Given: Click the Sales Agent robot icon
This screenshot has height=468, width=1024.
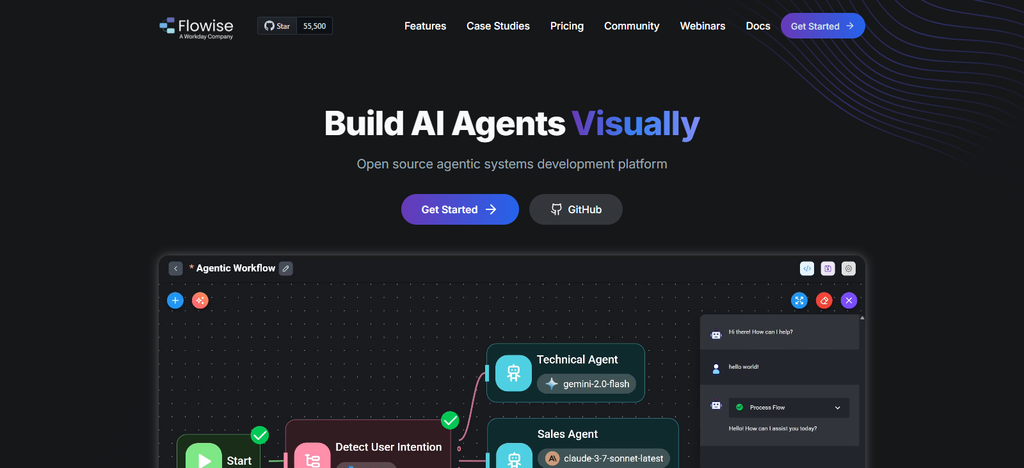Looking at the screenshot, I should 515,457.
